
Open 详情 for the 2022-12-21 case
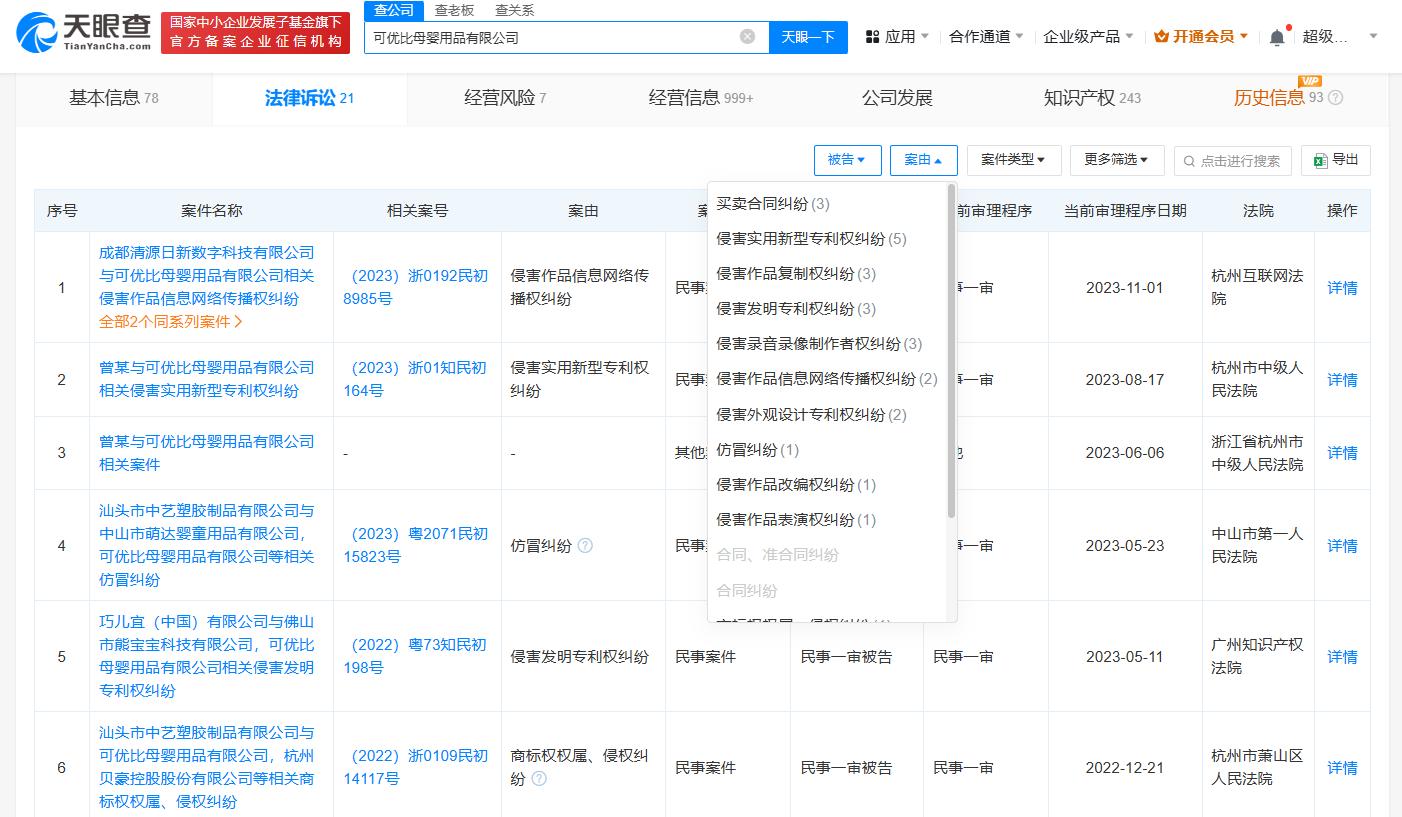tap(1342, 768)
